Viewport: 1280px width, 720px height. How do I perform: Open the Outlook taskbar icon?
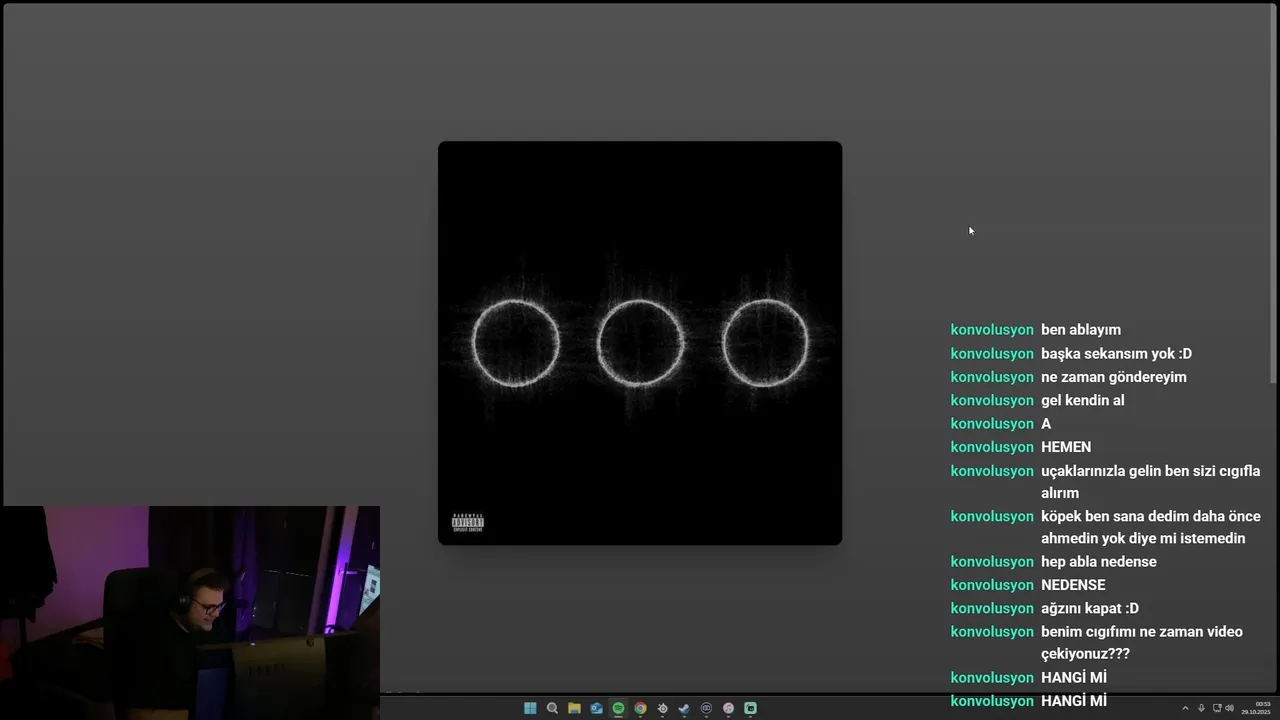tap(596, 708)
